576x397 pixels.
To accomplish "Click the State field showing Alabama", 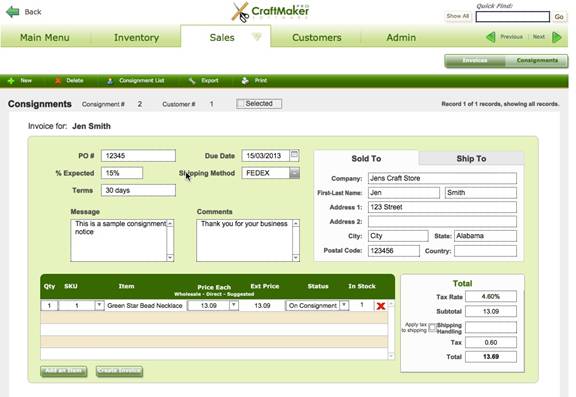I will (x=485, y=236).
